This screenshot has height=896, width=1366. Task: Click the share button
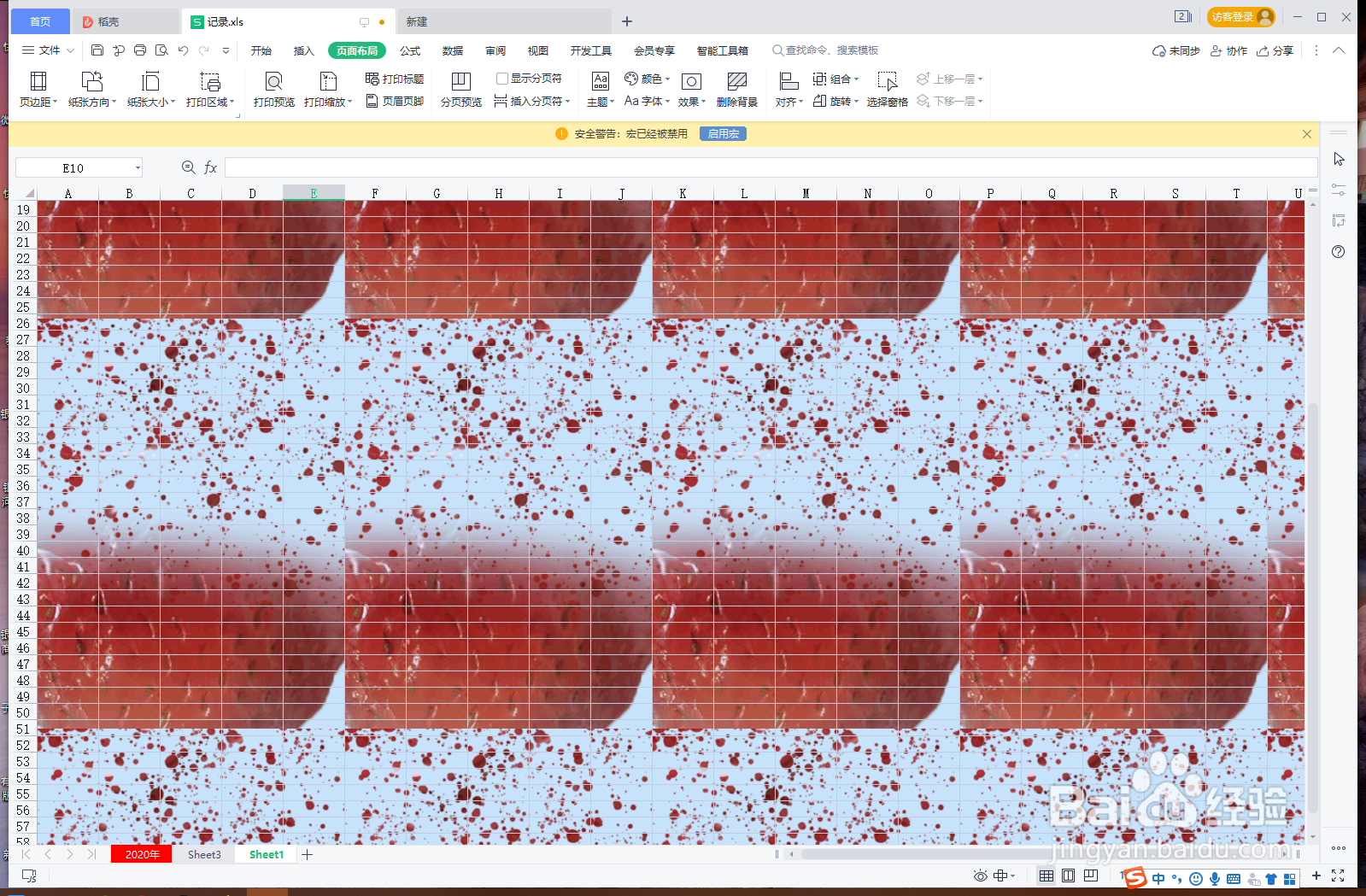point(1275,50)
